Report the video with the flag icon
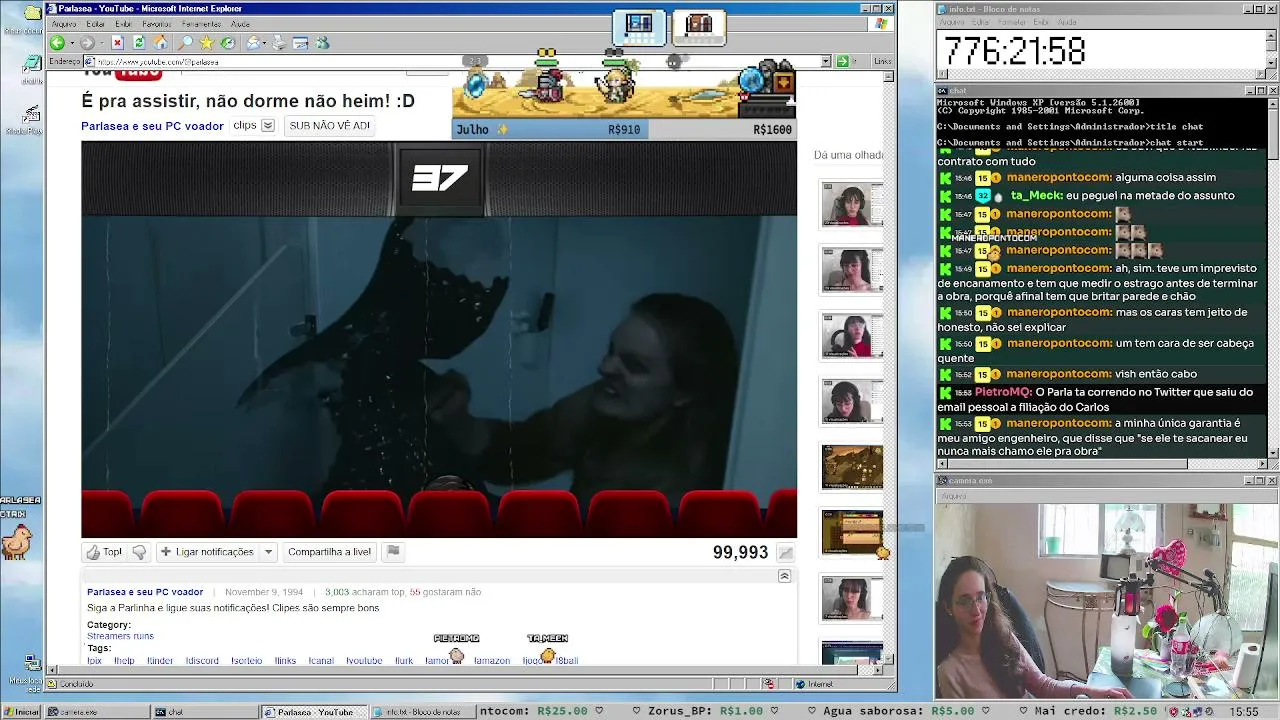1280x720 pixels. point(393,551)
